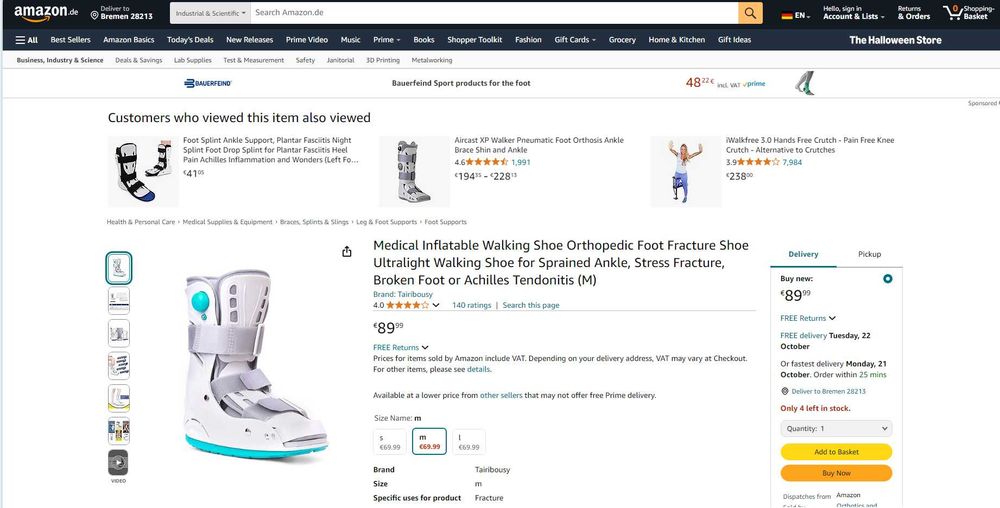Open the 140 ratings link
The width and height of the screenshot is (1000, 508).
coord(471,305)
